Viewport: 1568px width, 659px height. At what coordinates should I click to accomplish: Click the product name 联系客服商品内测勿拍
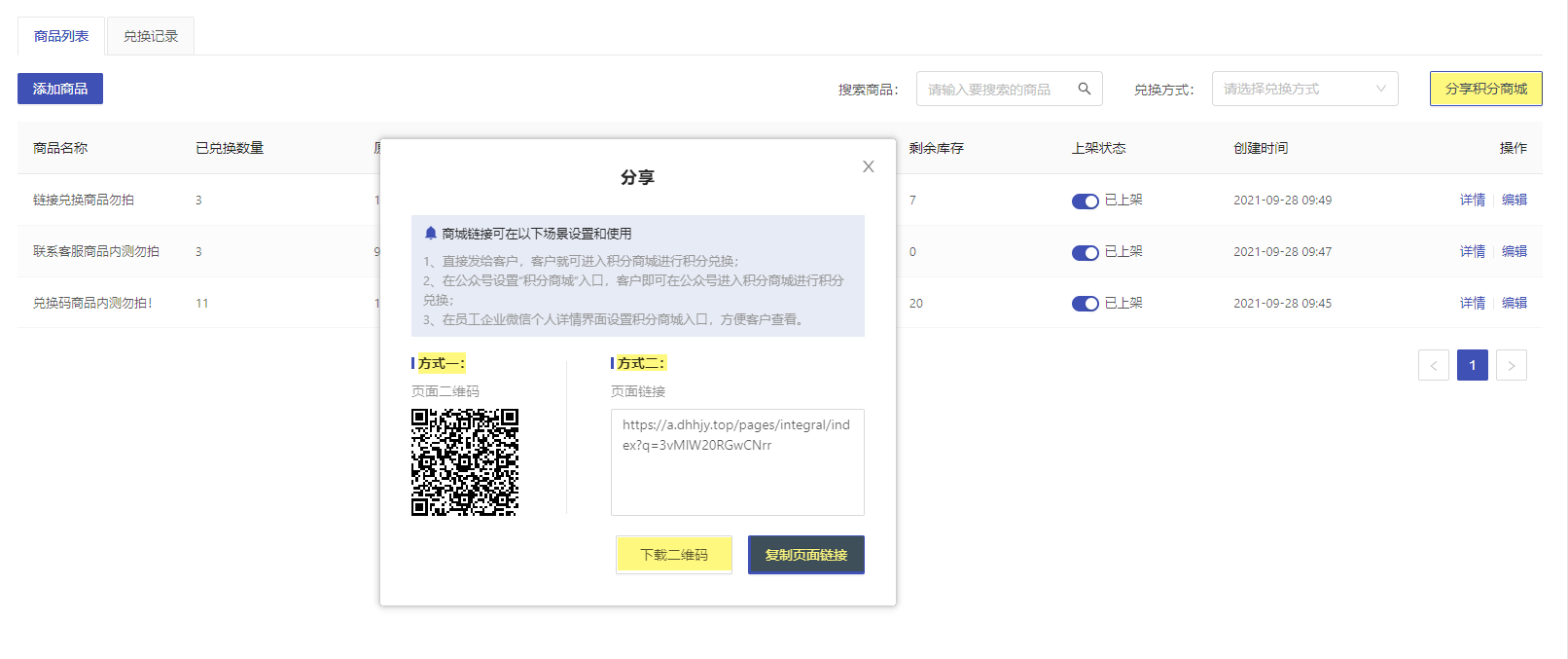(x=96, y=251)
